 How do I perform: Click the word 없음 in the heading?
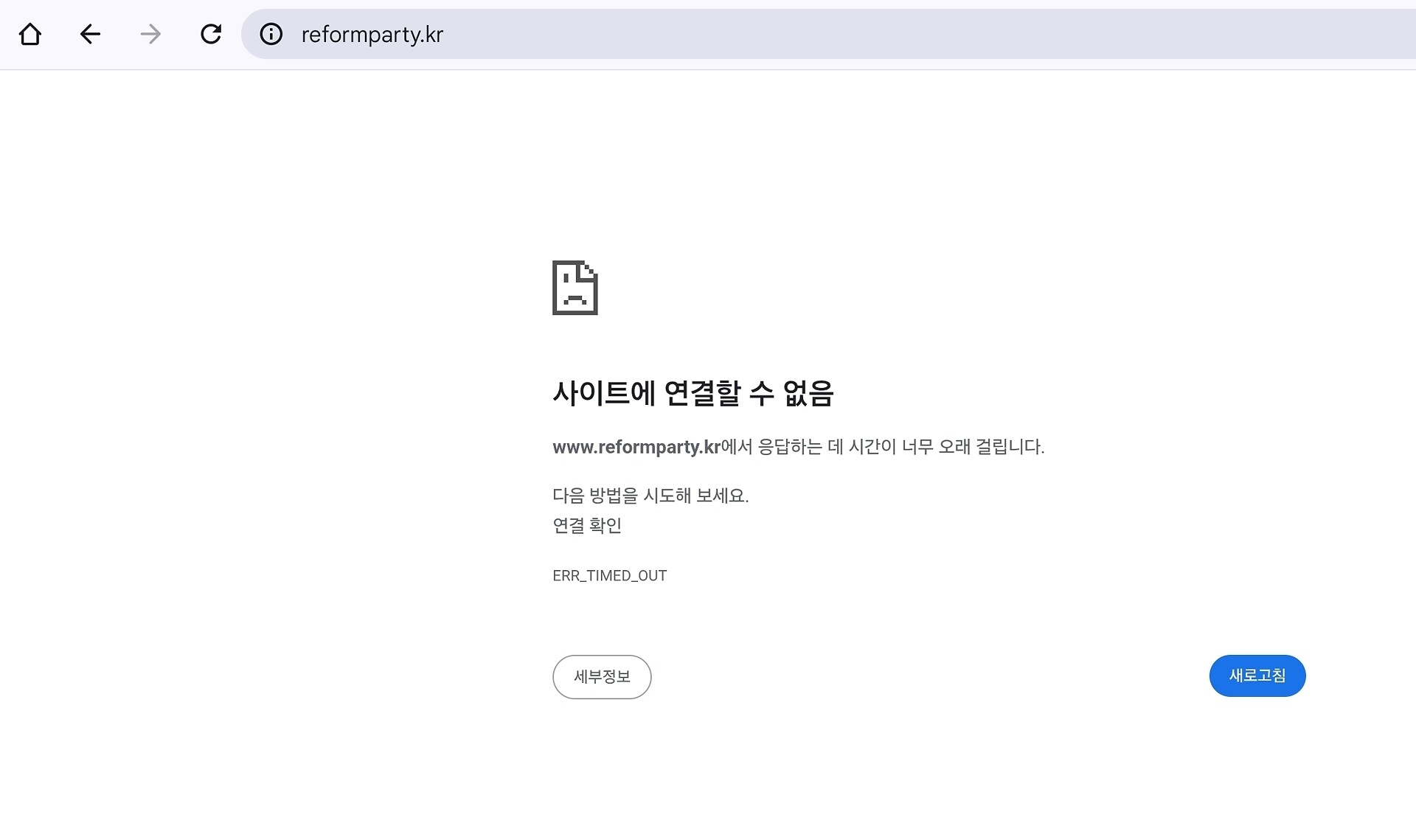pos(808,392)
